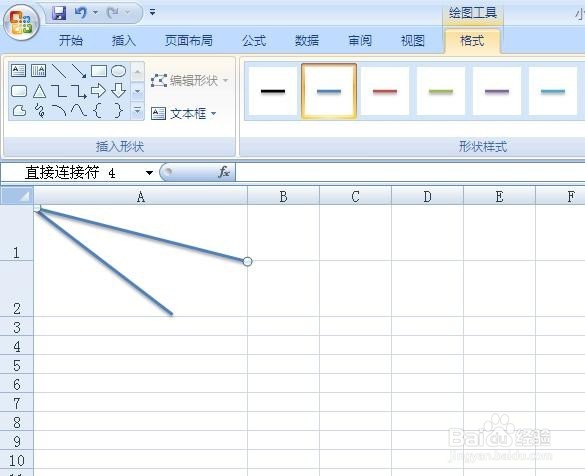
Task: Select the arrow line shape
Action: (79, 71)
